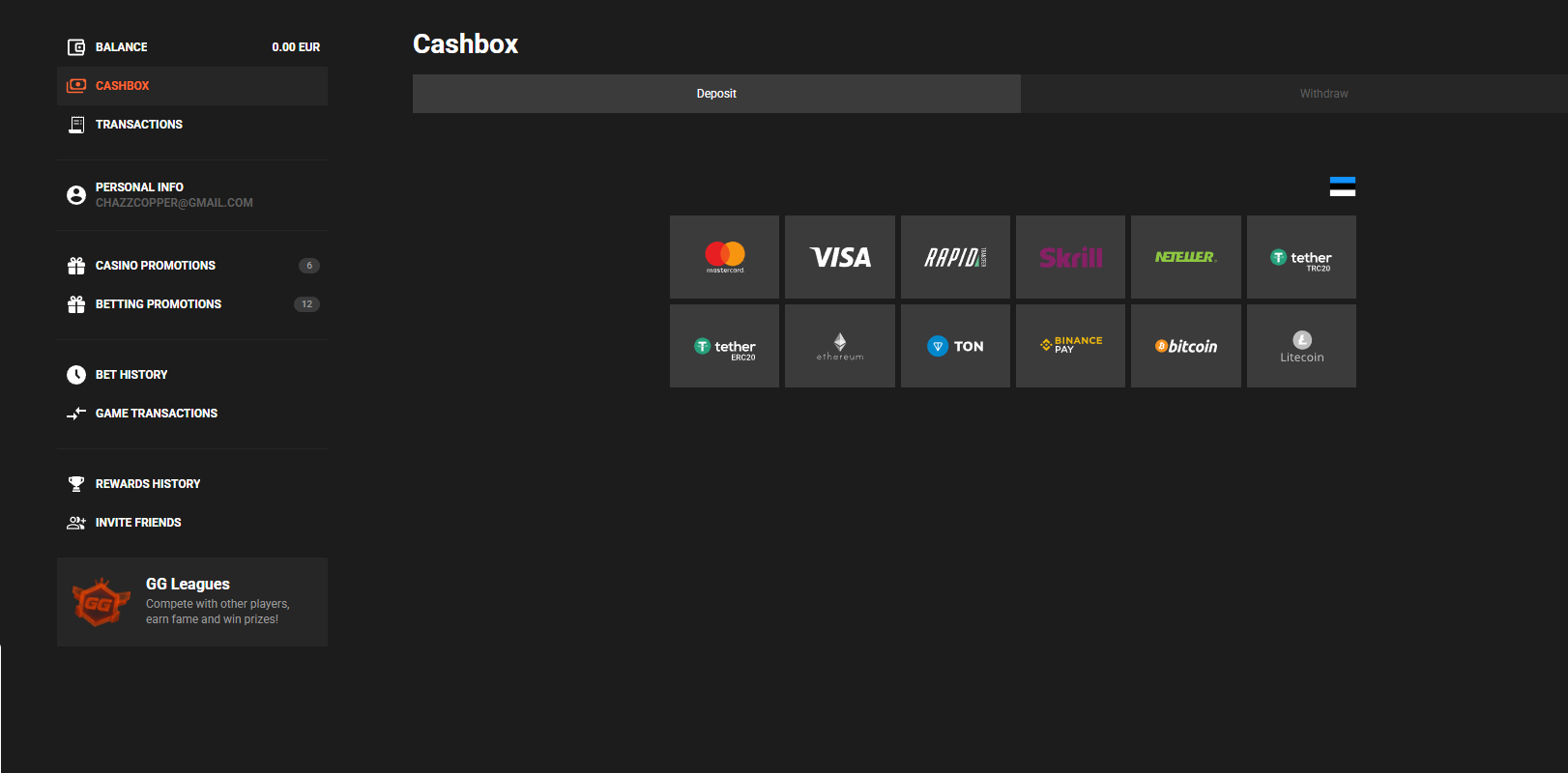Click the Game Transactions arrows icon

pyautogui.click(x=76, y=414)
